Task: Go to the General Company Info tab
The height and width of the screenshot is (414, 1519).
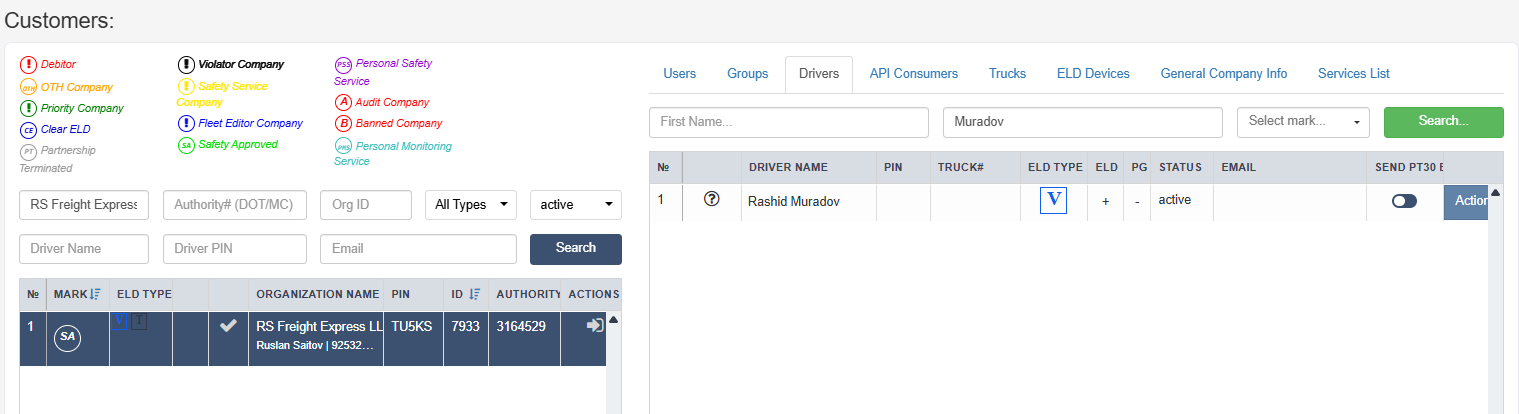Action: click(1223, 73)
